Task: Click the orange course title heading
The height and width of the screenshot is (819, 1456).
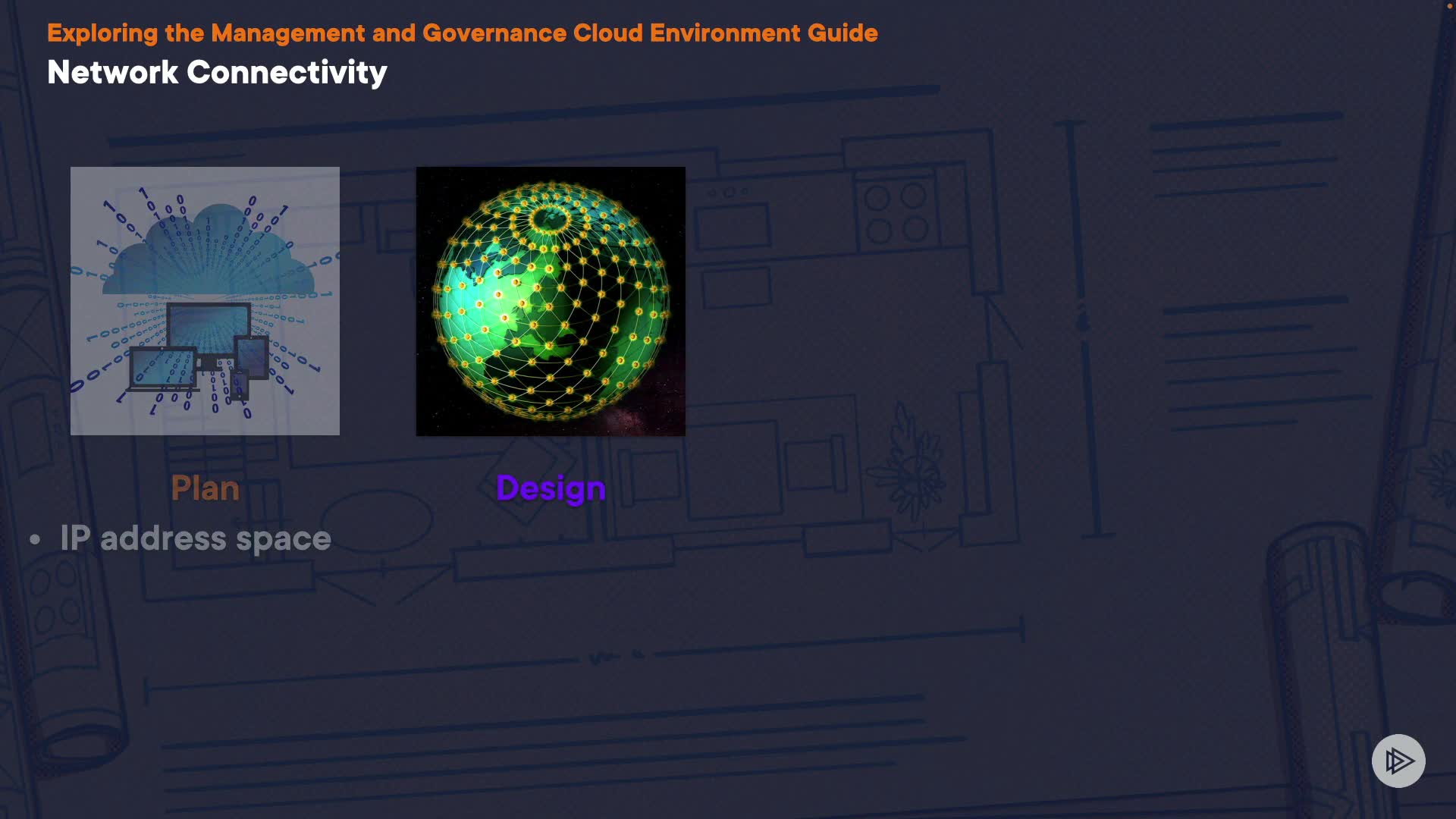Action: 462,33
